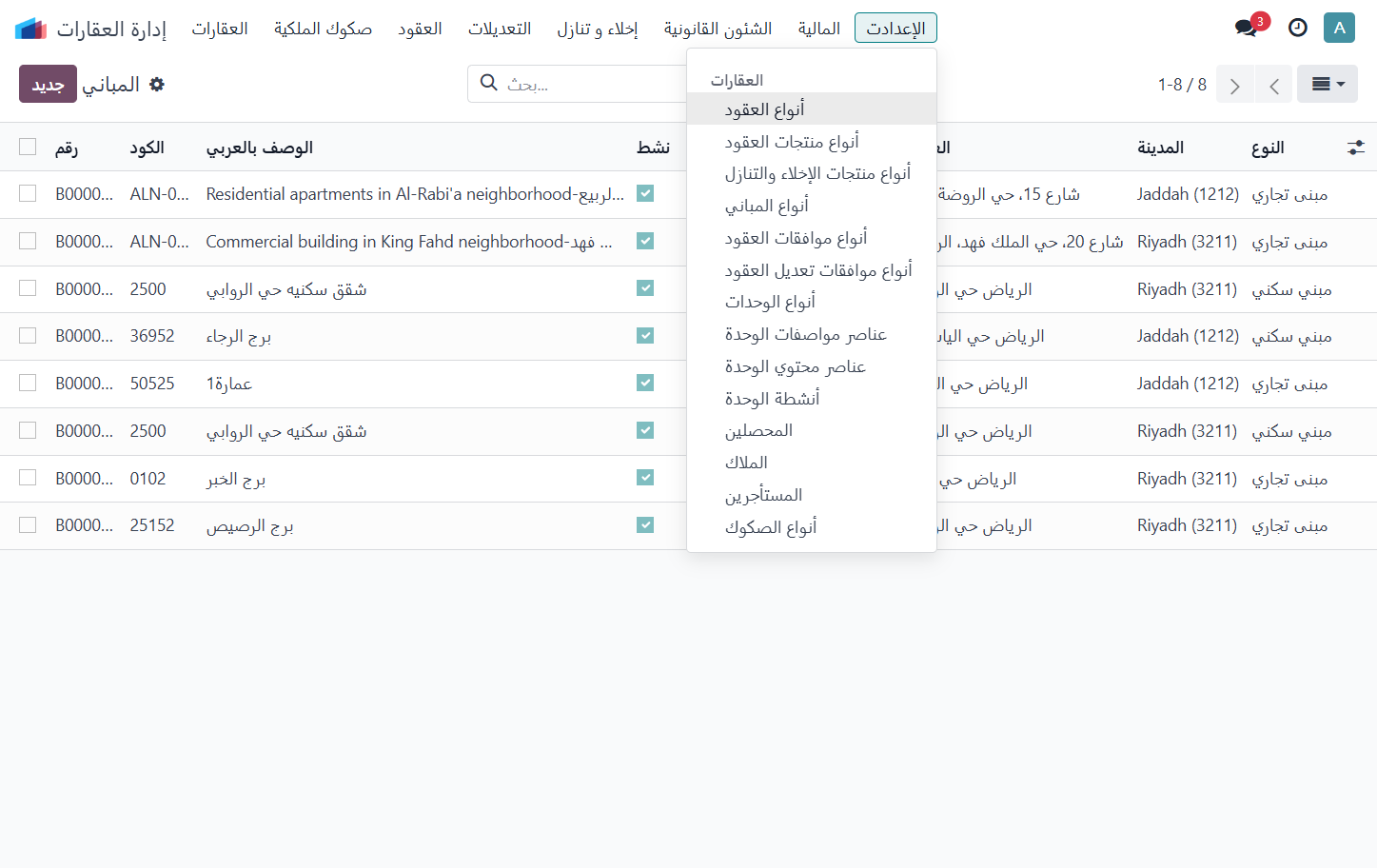Open الملاك from the dropdown

tap(812, 462)
